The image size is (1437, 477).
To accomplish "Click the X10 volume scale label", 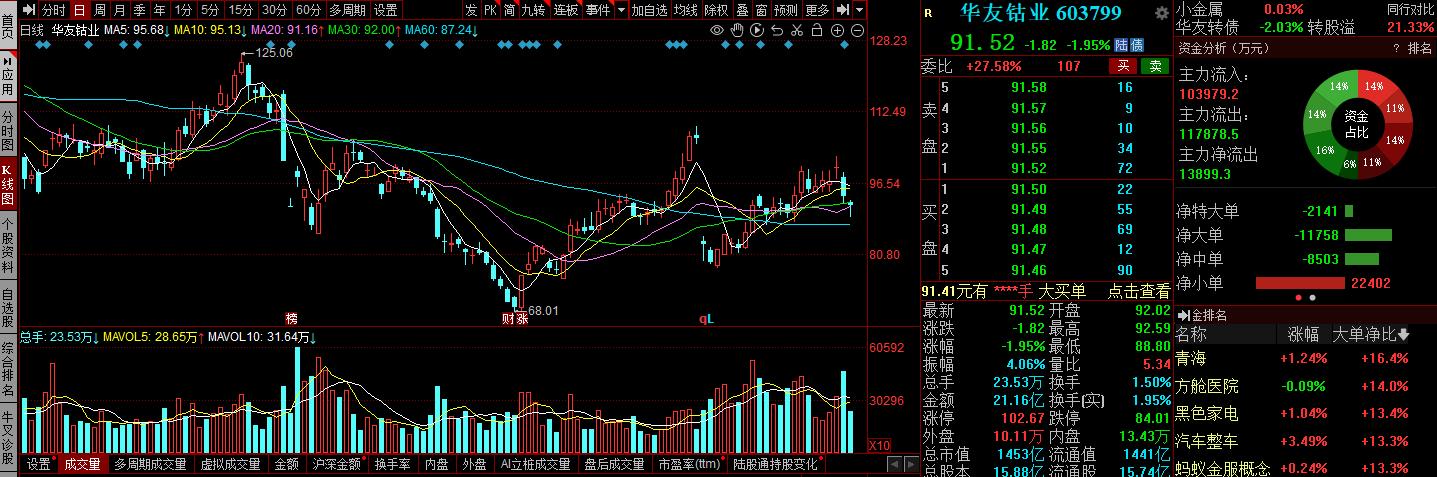I will point(878,445).
